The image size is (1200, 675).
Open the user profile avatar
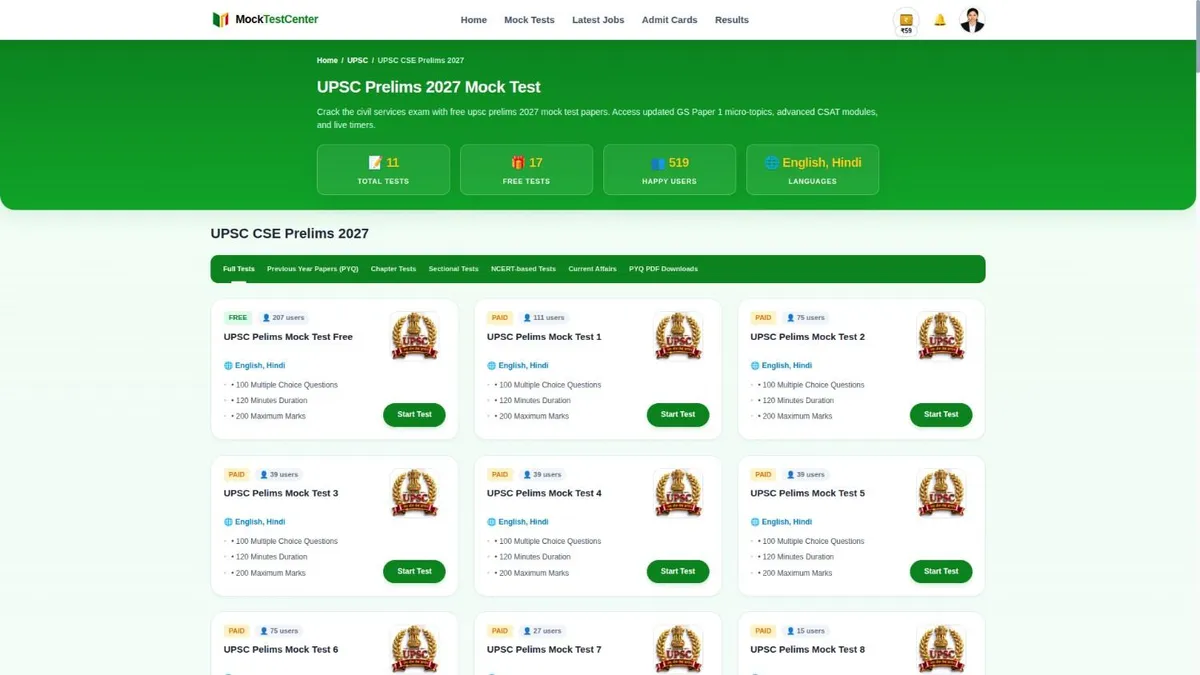click(972, 20)
